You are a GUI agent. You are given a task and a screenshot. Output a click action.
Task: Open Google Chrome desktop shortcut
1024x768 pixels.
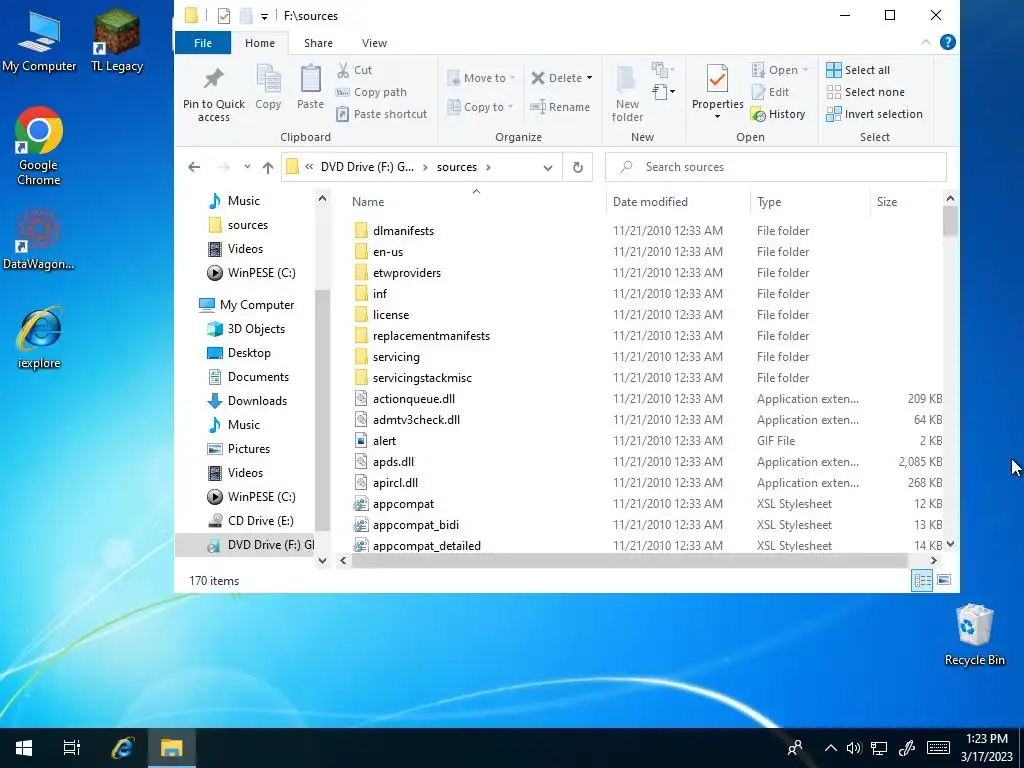click(39, 146)
